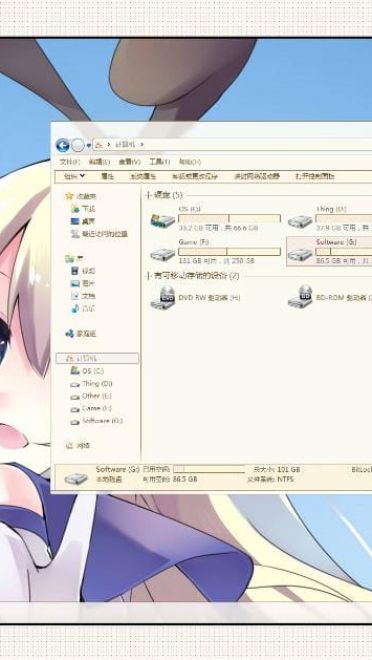Click the blue Back arrow button

point(62,146)
